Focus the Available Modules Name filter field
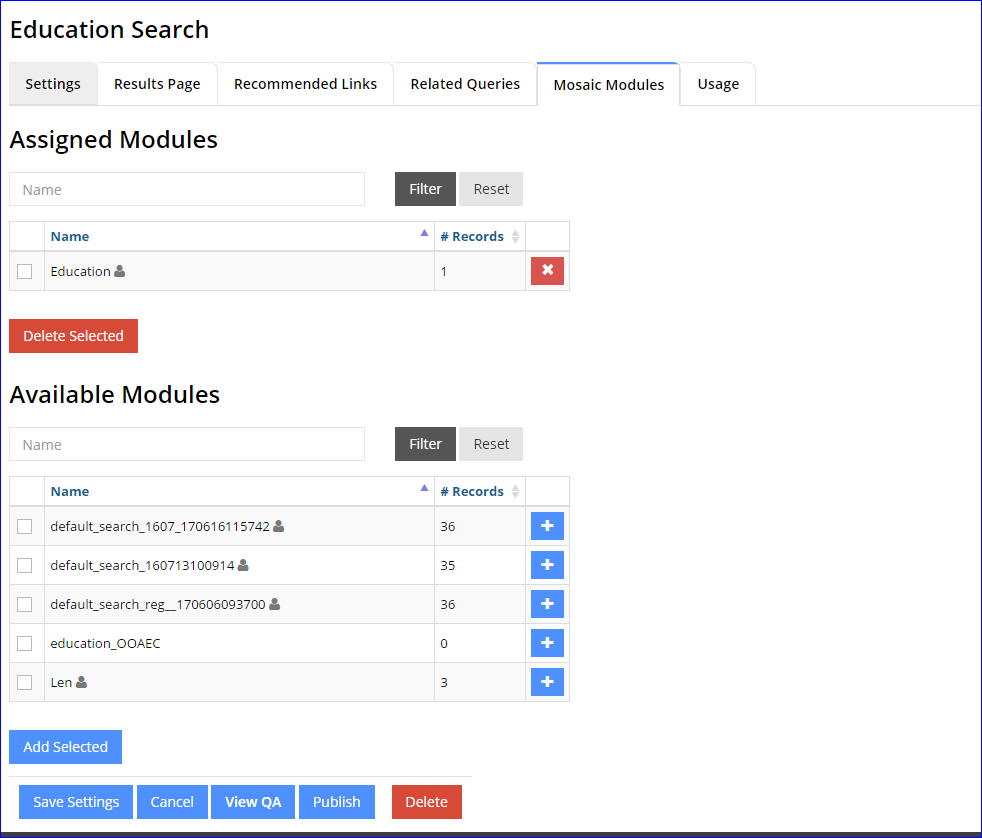982x838 pixels. click(187, 445)
